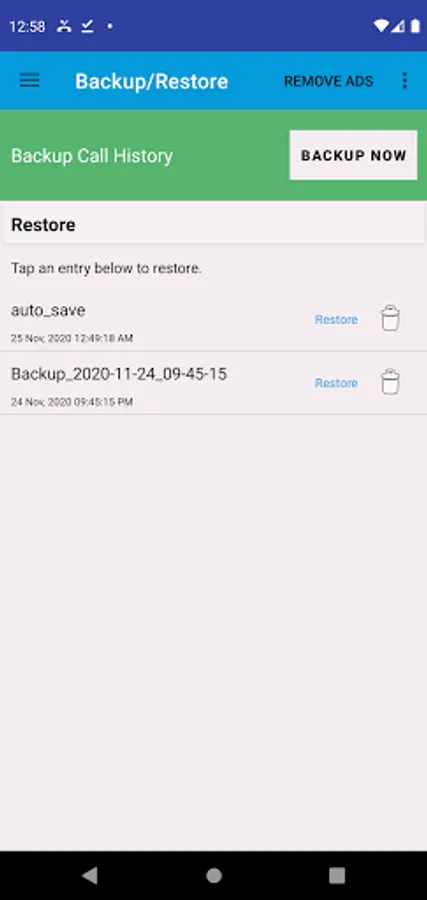Tap the Wi-Fi signal status icon

coord(381,26)
